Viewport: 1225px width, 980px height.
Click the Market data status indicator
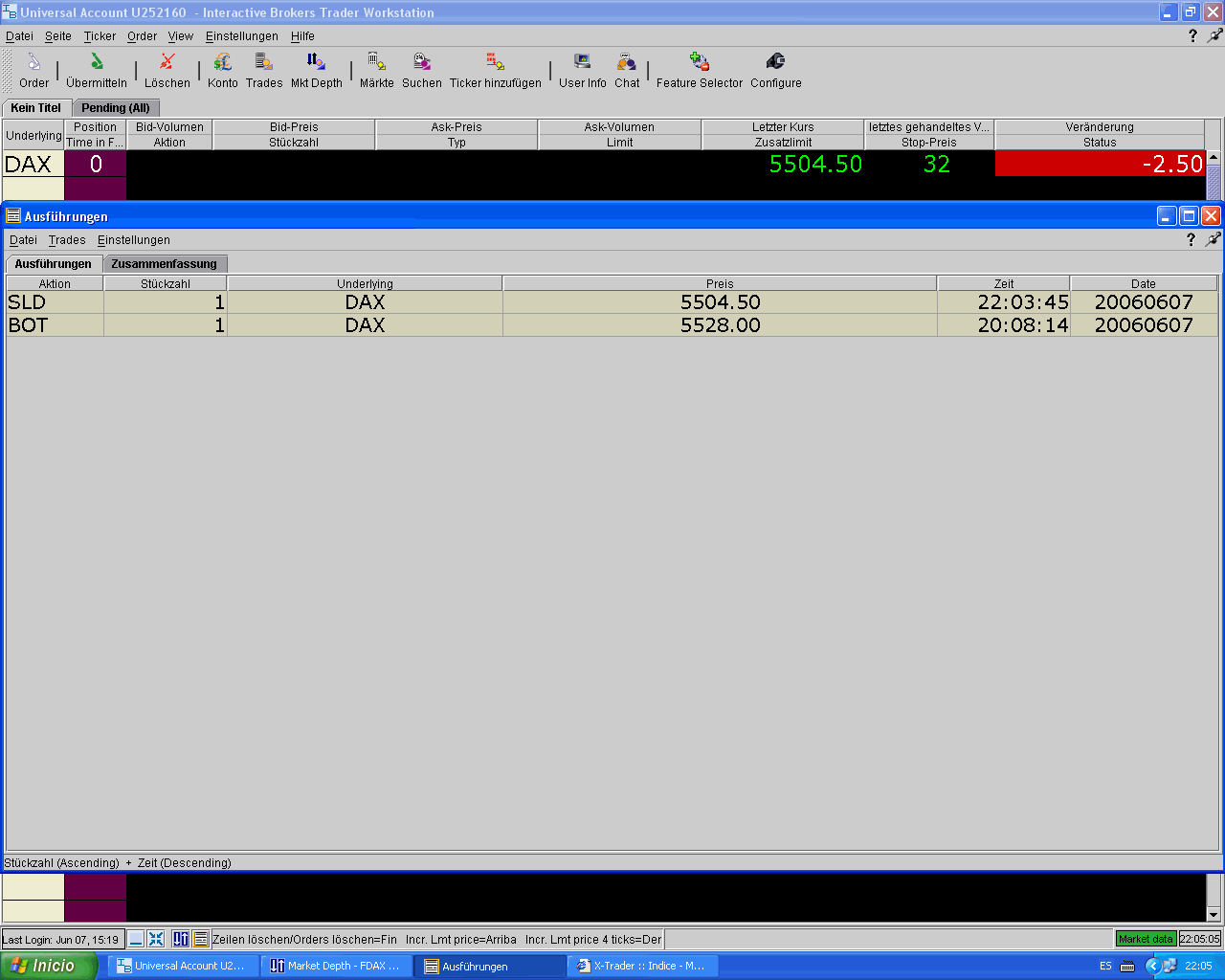point(1146,939)
